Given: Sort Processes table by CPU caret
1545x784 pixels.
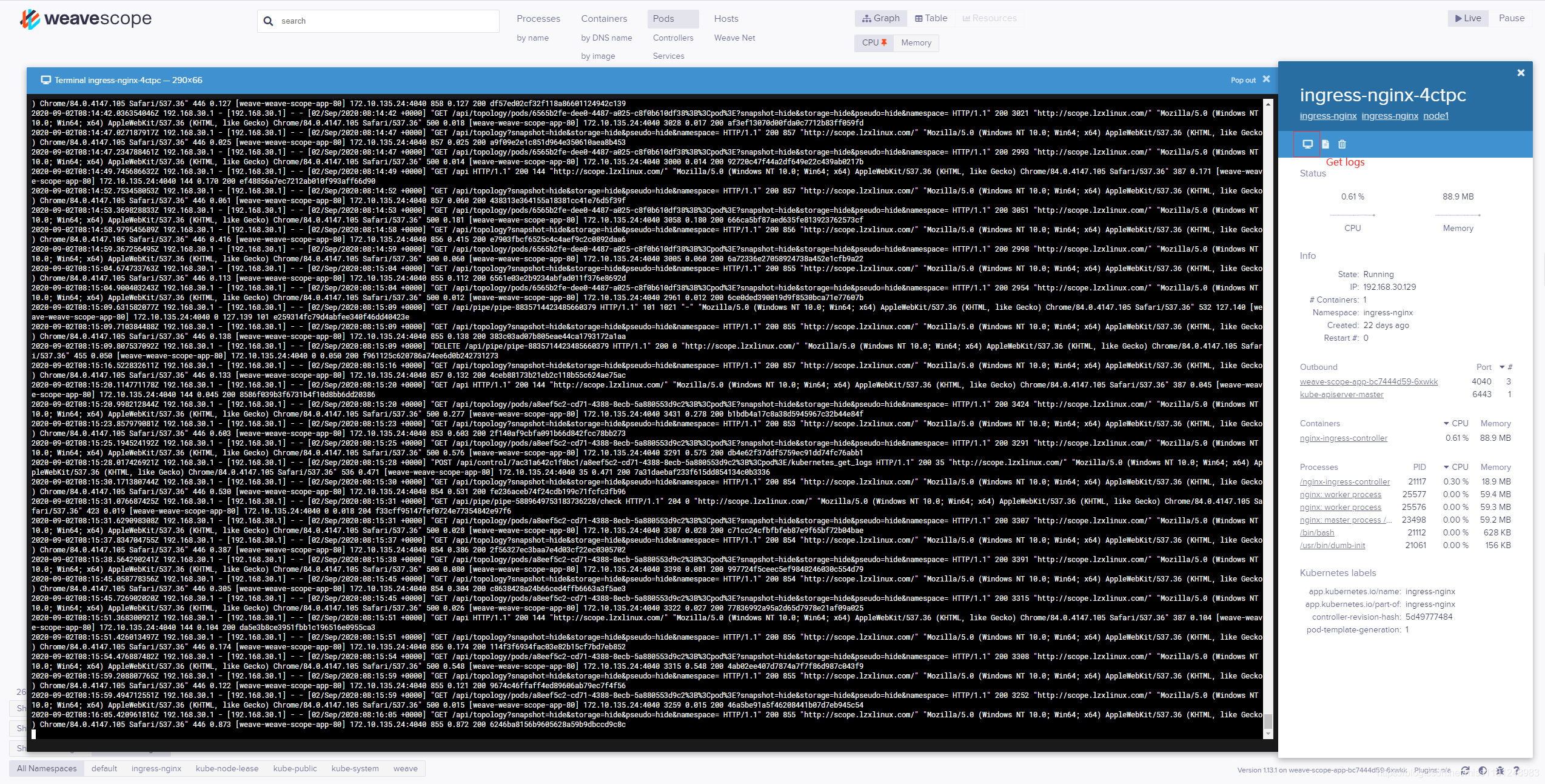Looking at the screenshot, I should (x=1446, y=467).
